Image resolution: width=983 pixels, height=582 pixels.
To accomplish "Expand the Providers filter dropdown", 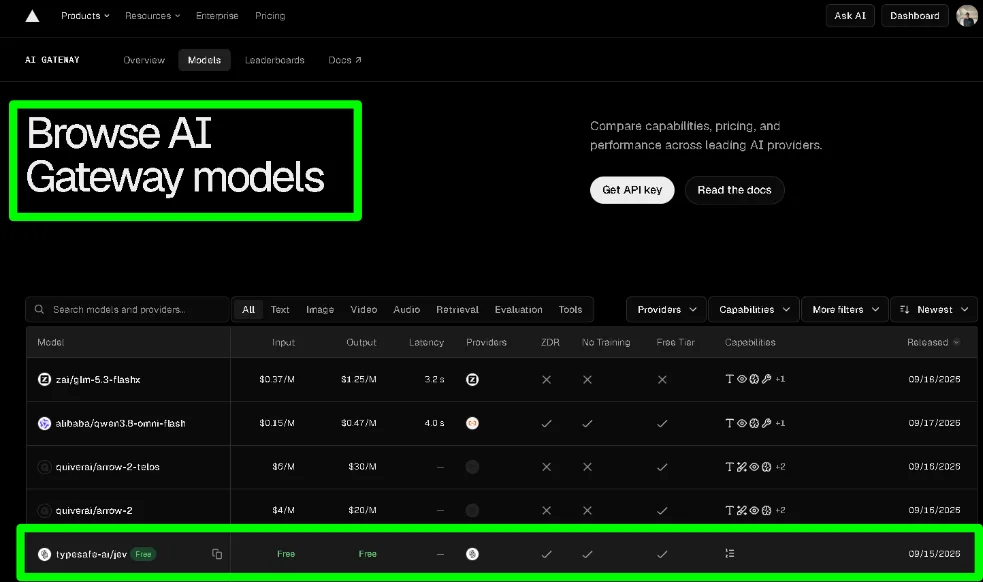I will tap(666, 309).
